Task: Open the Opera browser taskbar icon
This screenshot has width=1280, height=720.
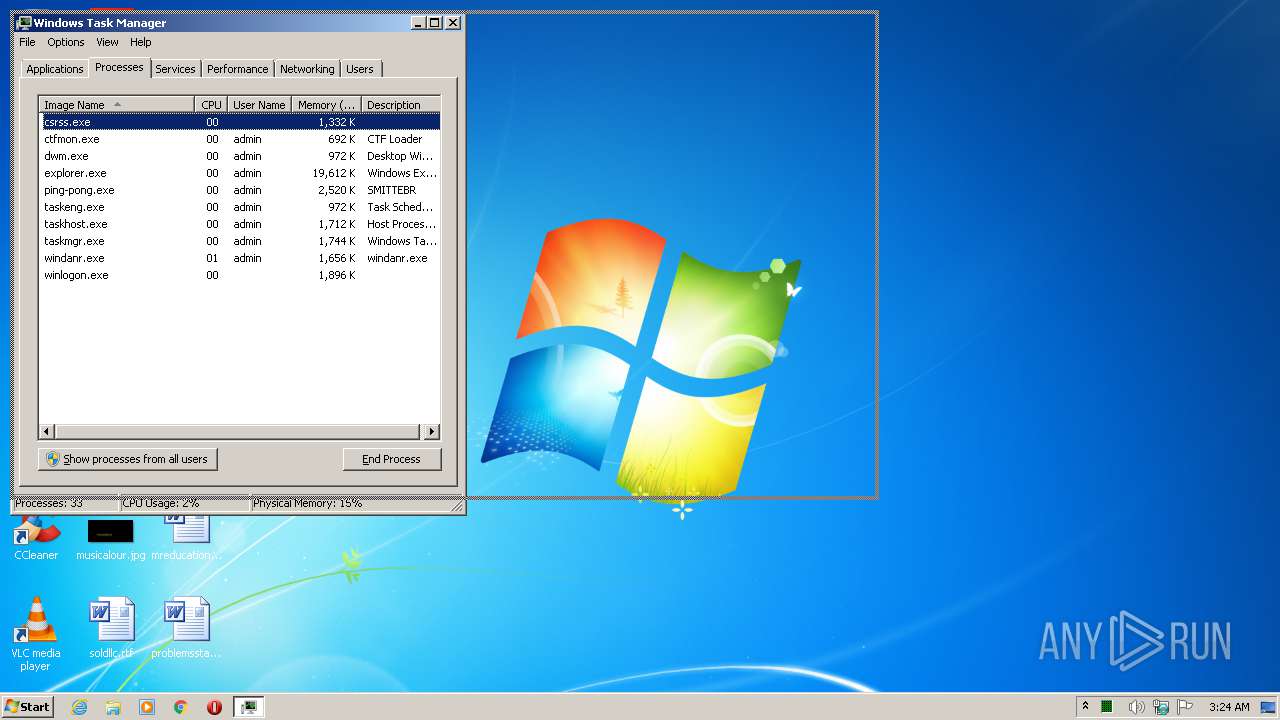Action: pyautogui.click(x=214, y=707)
